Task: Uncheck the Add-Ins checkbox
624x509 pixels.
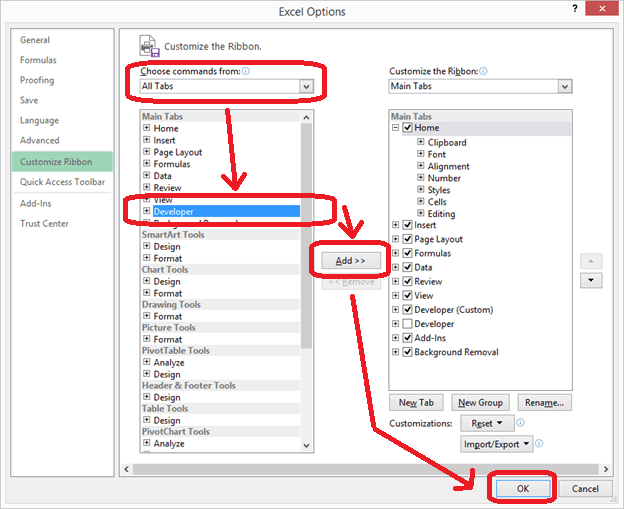Action: [x=407, y=337]
